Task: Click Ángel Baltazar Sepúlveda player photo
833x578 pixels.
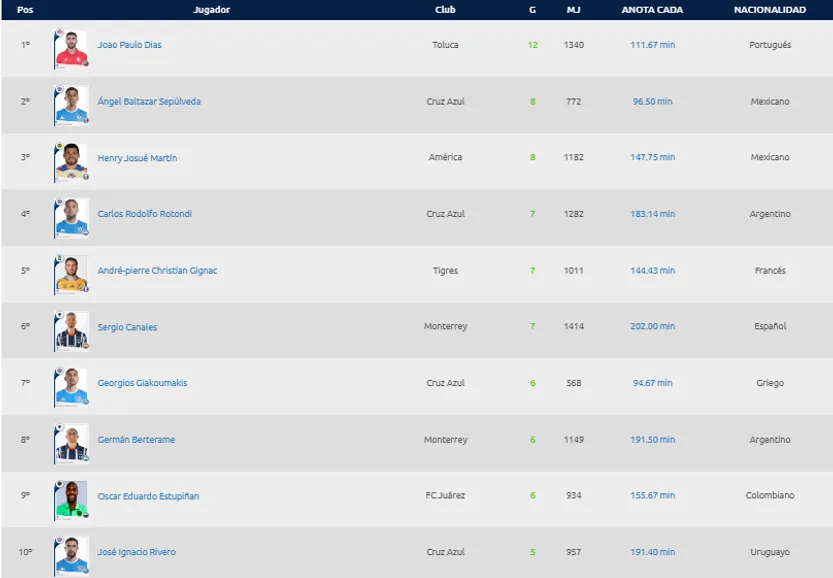Action: (x=71, y=105)
